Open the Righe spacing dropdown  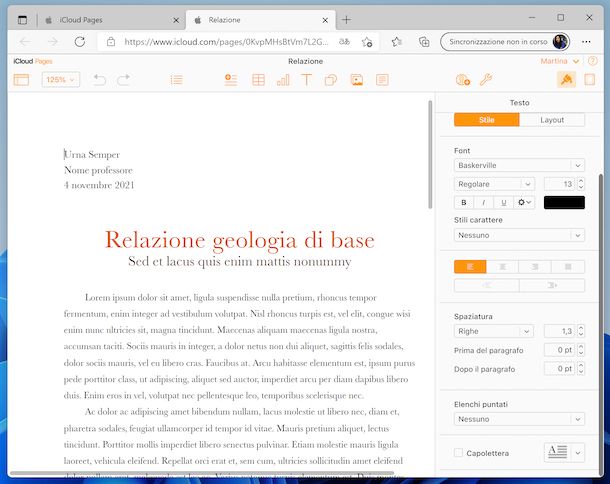pyautogui.click(x=494, y=331)
